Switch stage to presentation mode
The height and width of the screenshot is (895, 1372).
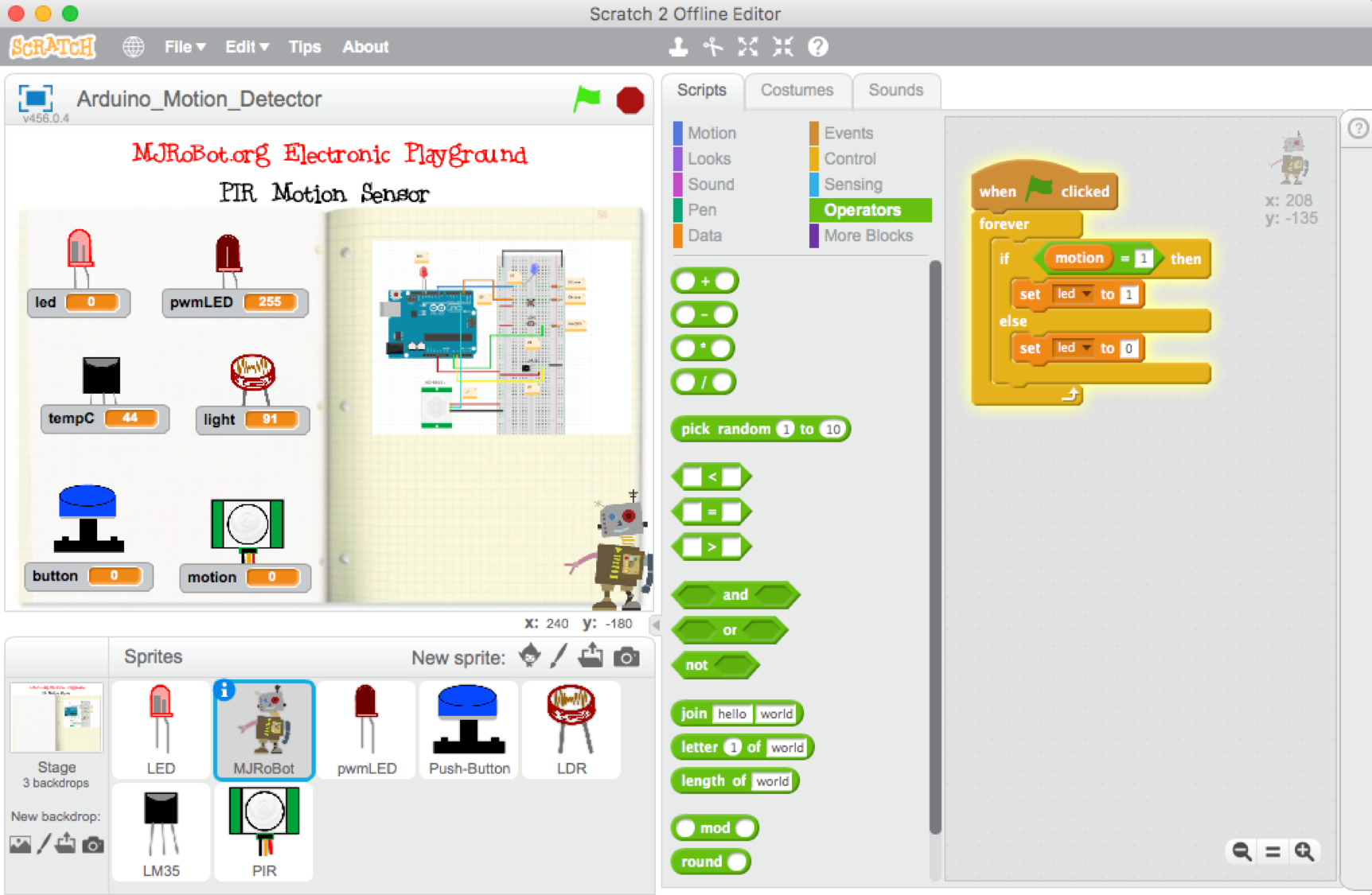click(x=35, y=99)
